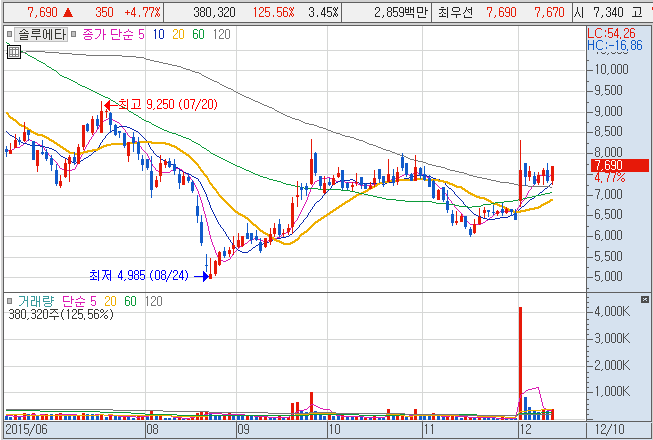Click the square marker before 거래량
The width and height of the screenshot is (653, 440).
click(9, 301)
